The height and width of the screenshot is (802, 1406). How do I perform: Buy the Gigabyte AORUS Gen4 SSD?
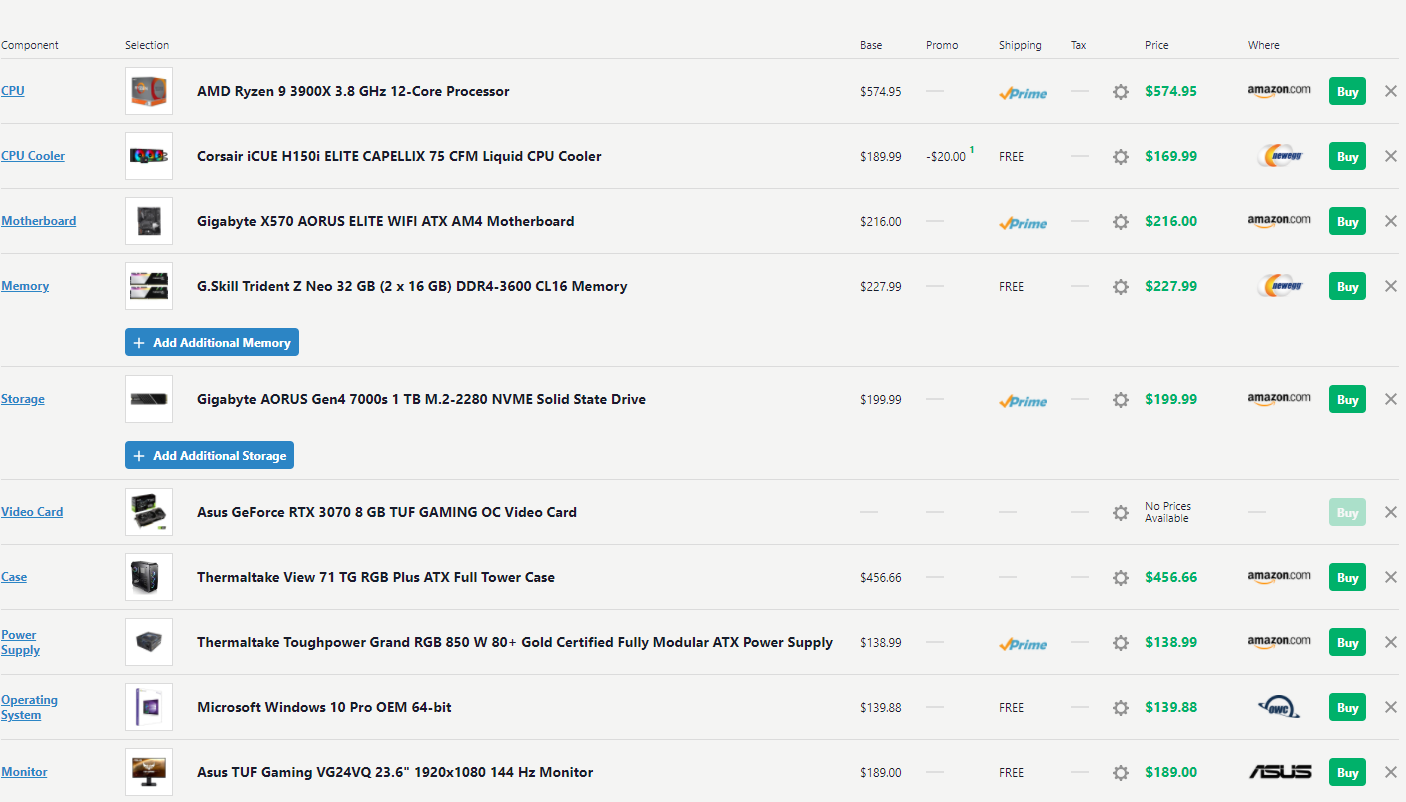(1347, 399)
